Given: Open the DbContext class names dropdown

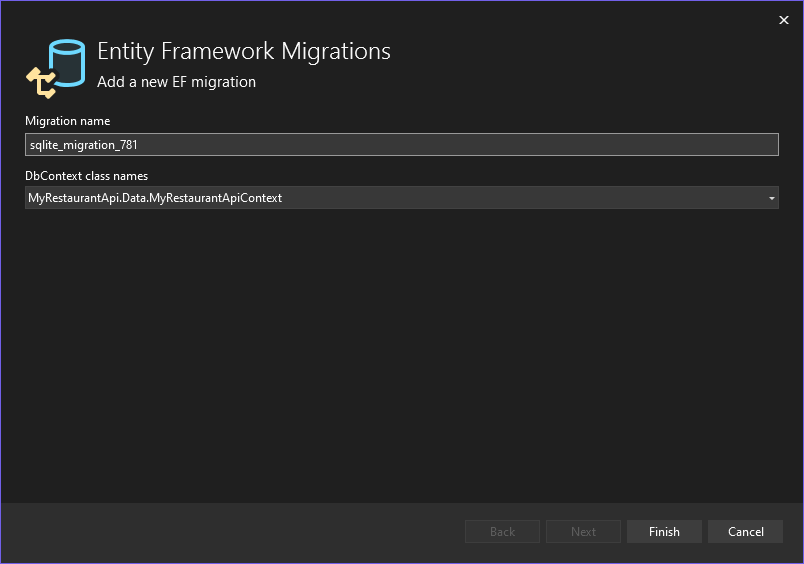Looking at the screenshot, I should [x=401, y=197].
